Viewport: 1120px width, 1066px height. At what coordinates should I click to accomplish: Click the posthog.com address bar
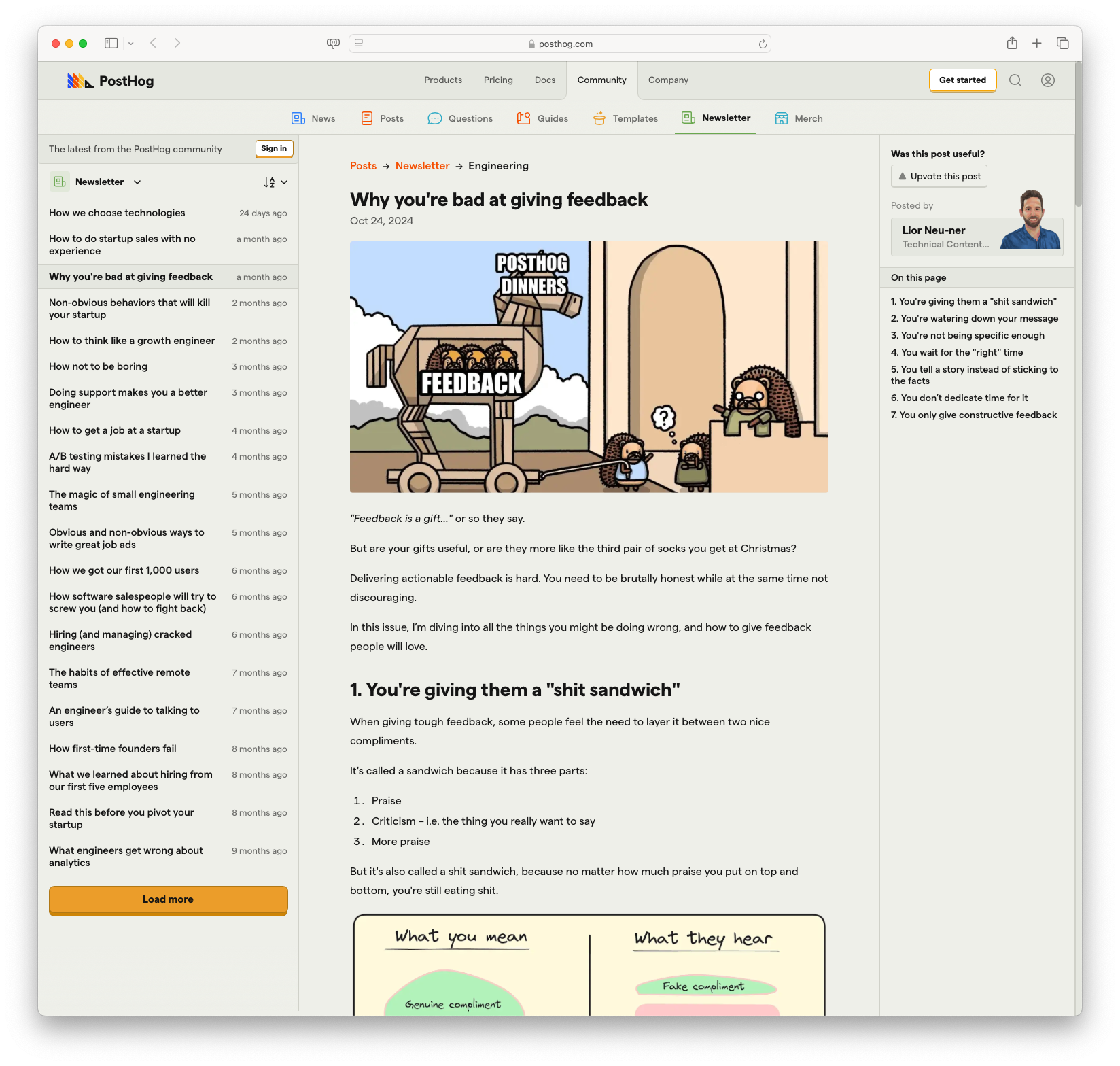559,44
